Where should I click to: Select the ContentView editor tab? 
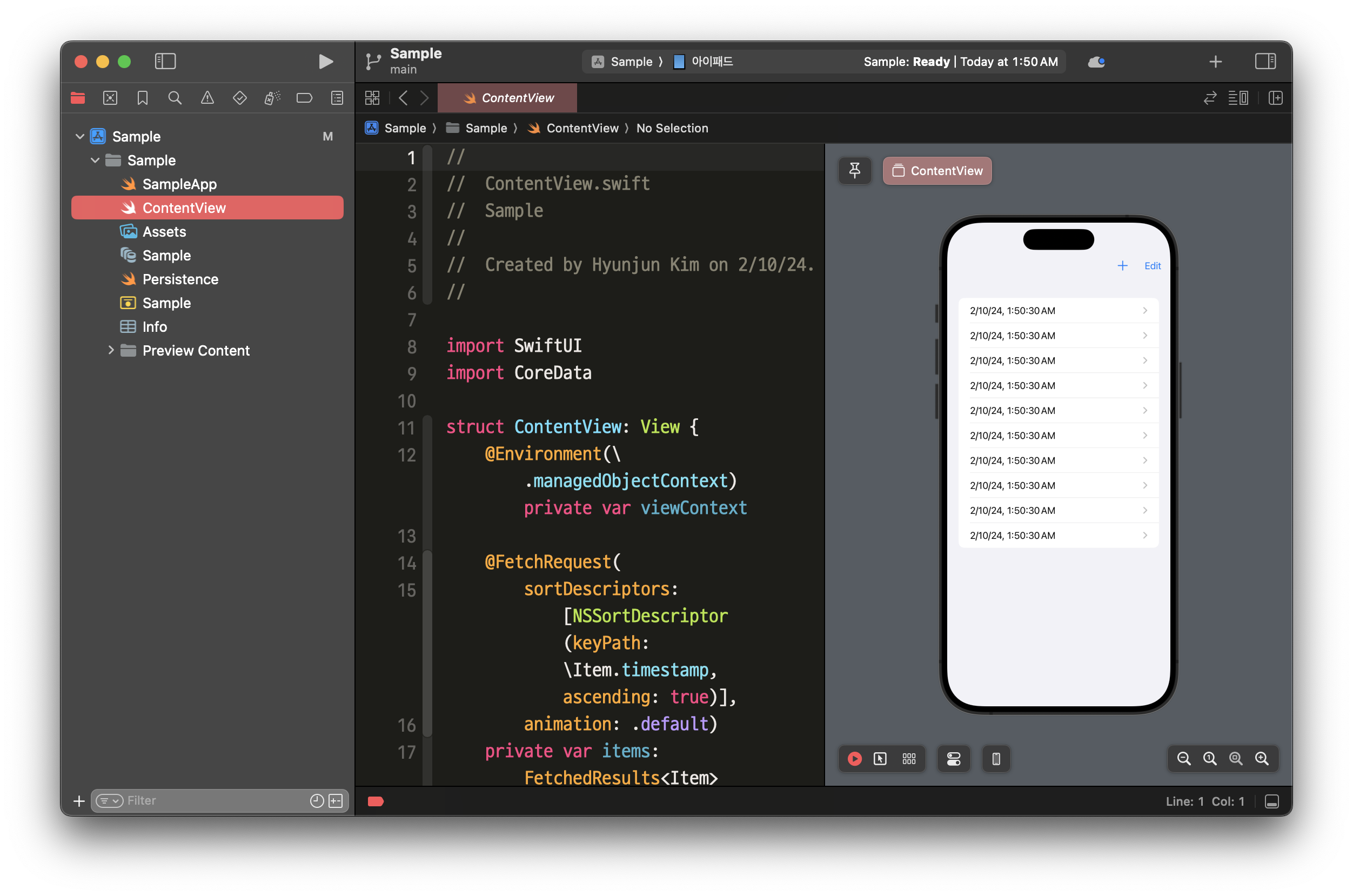(x=507, y=98)
